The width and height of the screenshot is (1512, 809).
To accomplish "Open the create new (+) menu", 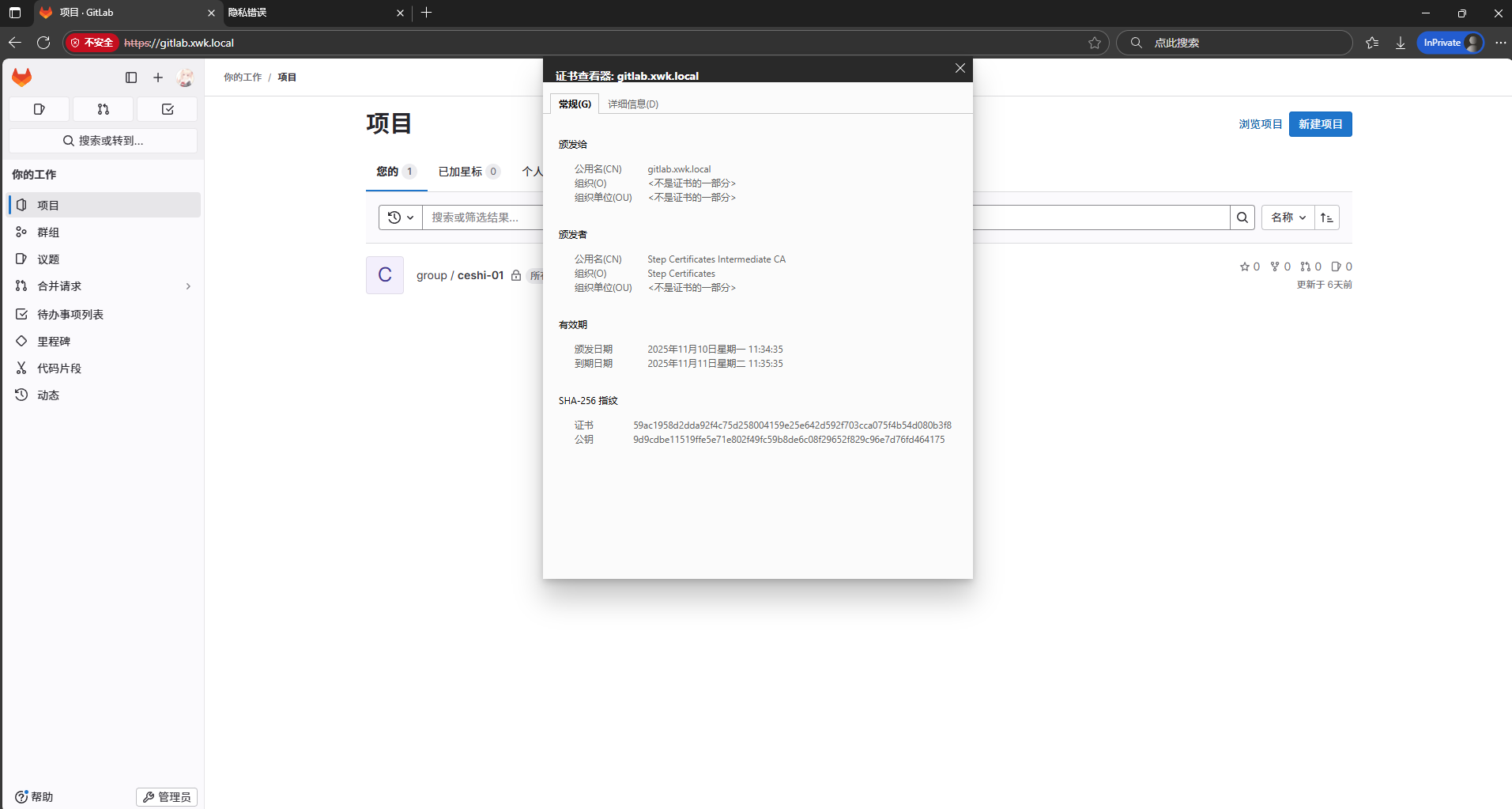I will pyautogui.click(x=157, y=77).
